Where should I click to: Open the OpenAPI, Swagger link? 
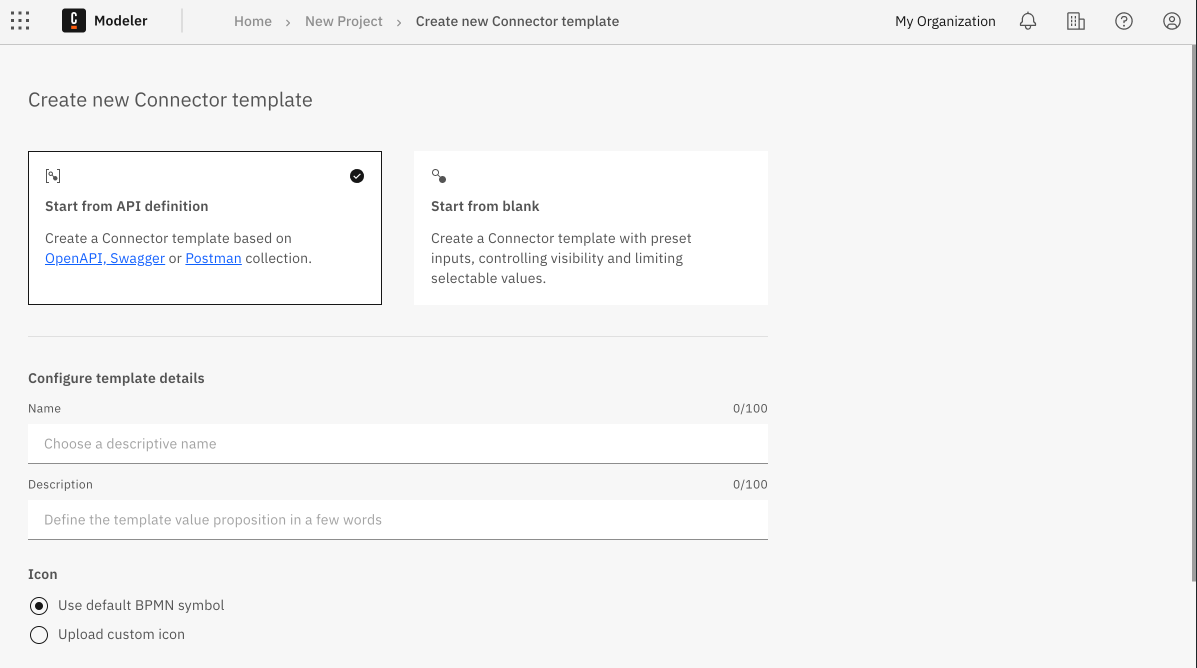point(104,258)
